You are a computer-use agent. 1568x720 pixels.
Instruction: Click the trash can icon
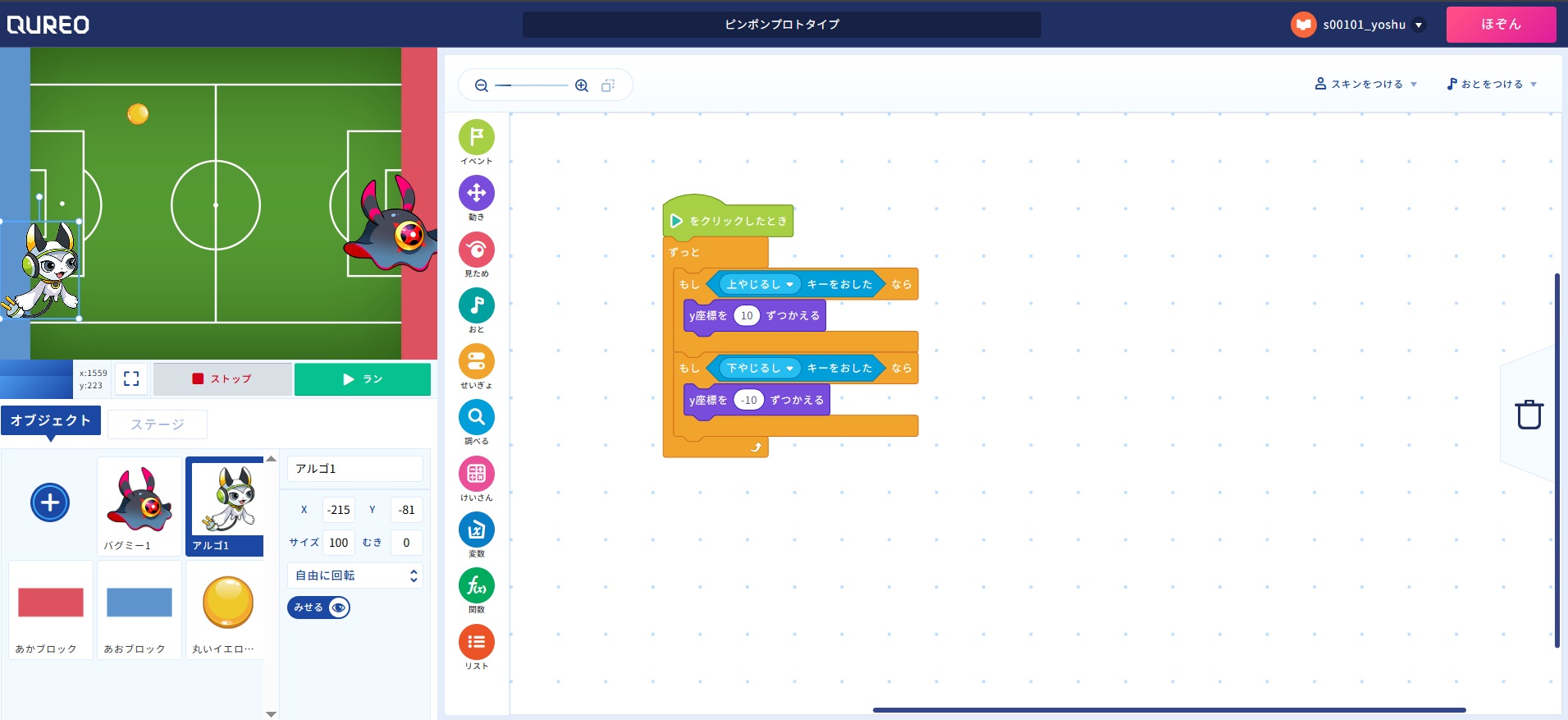tap(1529, 415)
